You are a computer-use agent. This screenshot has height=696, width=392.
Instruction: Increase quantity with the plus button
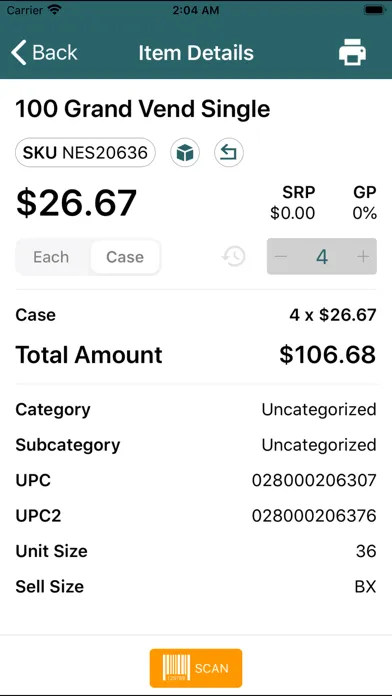coord(363,257)
